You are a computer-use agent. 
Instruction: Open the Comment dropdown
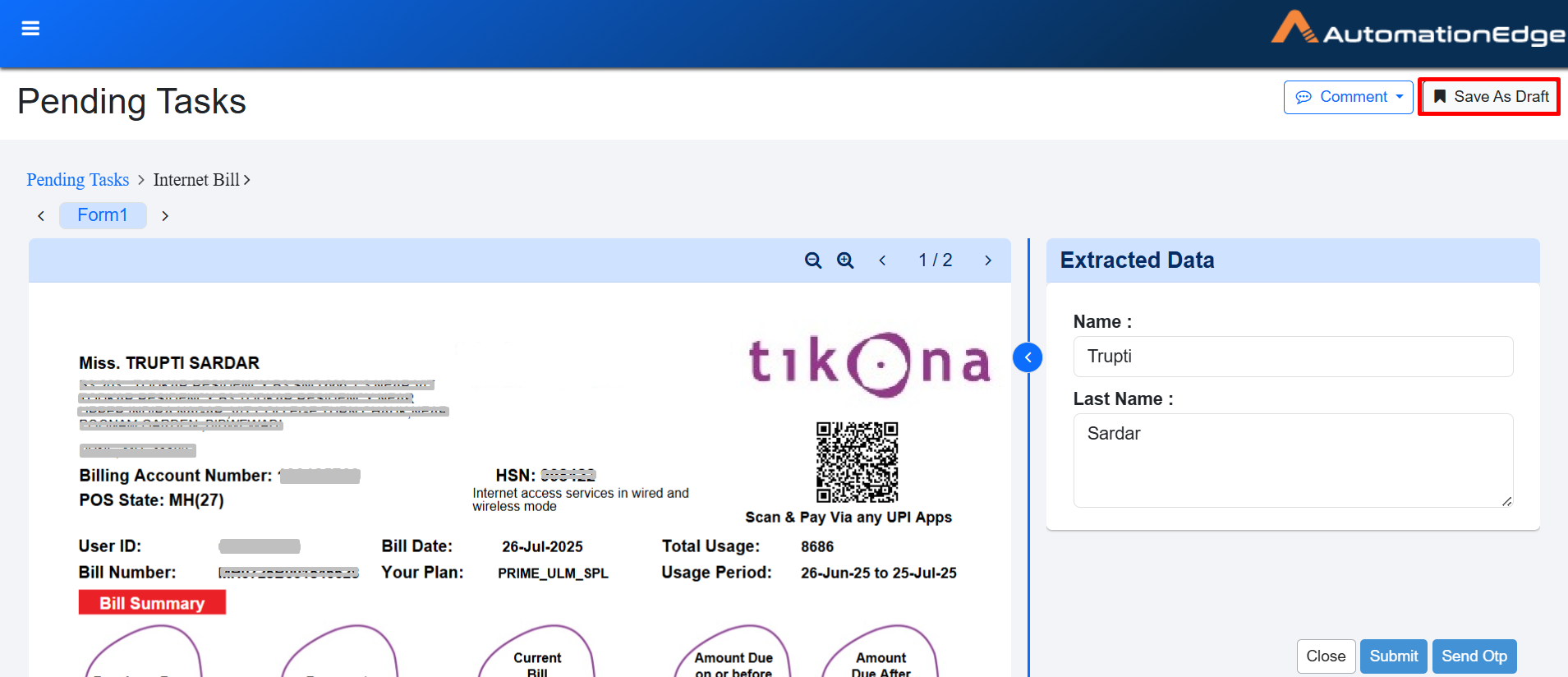[1348, 97]
